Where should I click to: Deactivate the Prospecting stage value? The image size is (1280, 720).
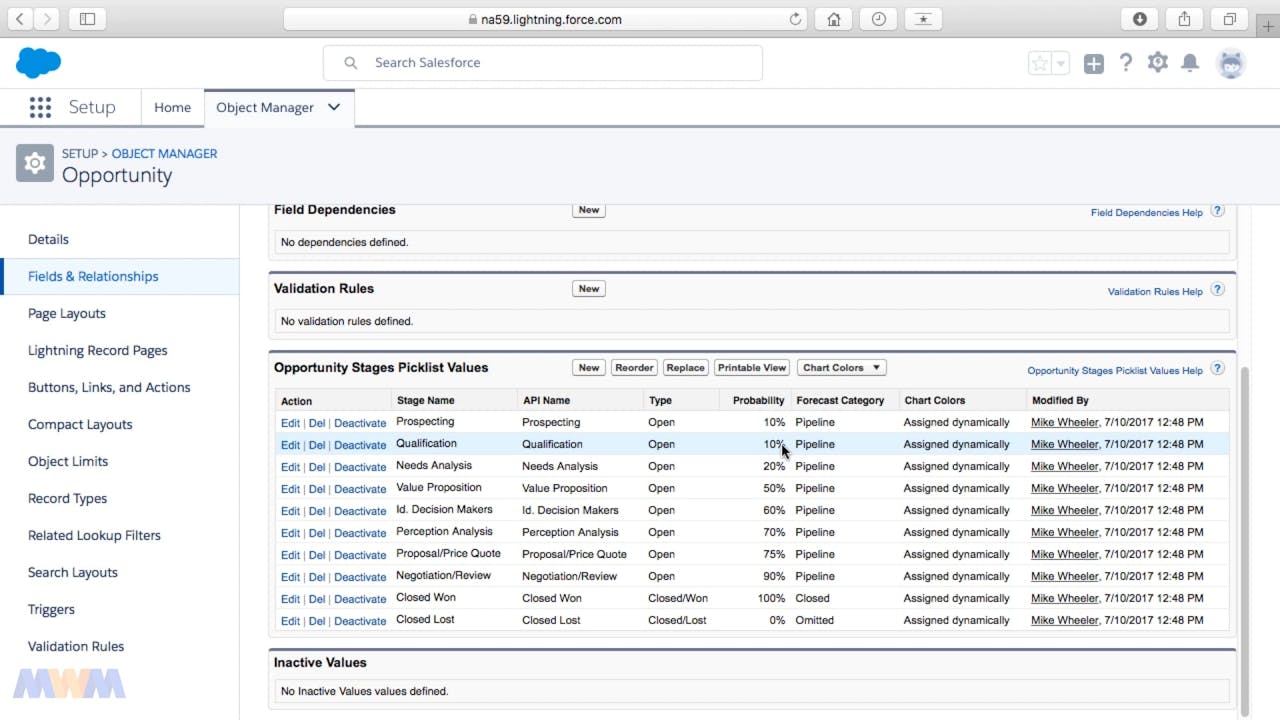(x=360, y=423)
